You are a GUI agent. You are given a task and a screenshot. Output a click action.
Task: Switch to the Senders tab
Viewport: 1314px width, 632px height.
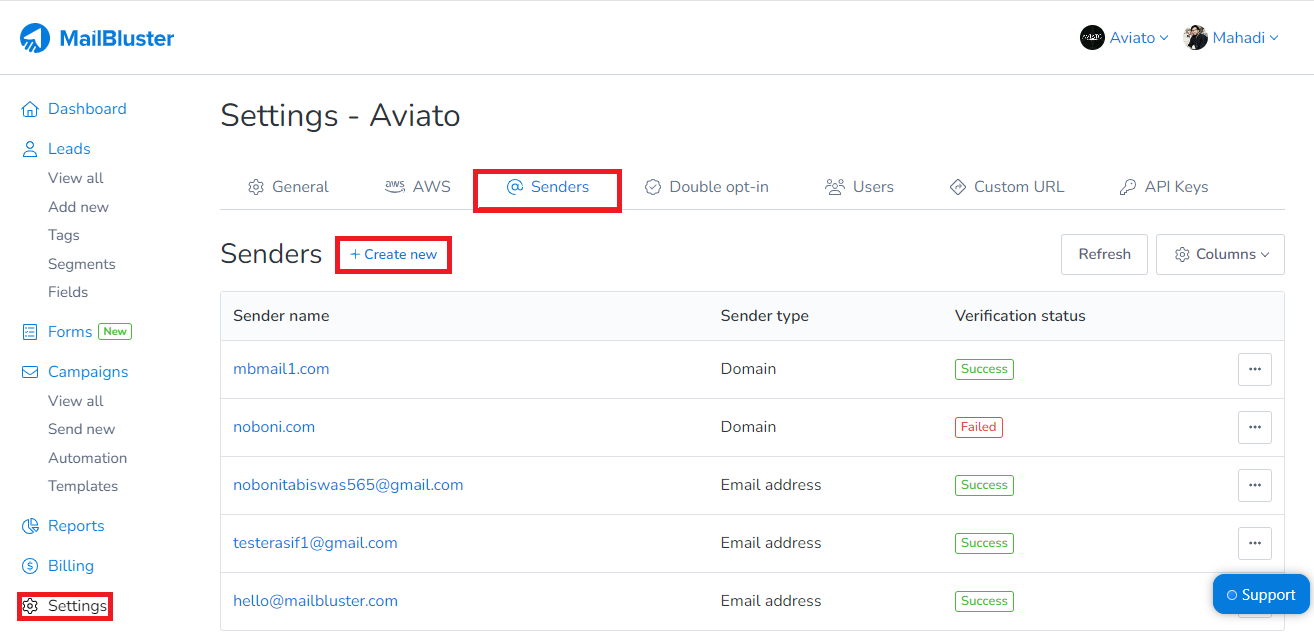(547, 186)
